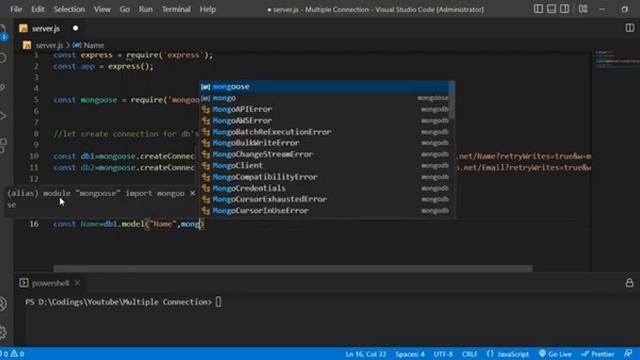Change line ending via CRLF

point(469,354)
